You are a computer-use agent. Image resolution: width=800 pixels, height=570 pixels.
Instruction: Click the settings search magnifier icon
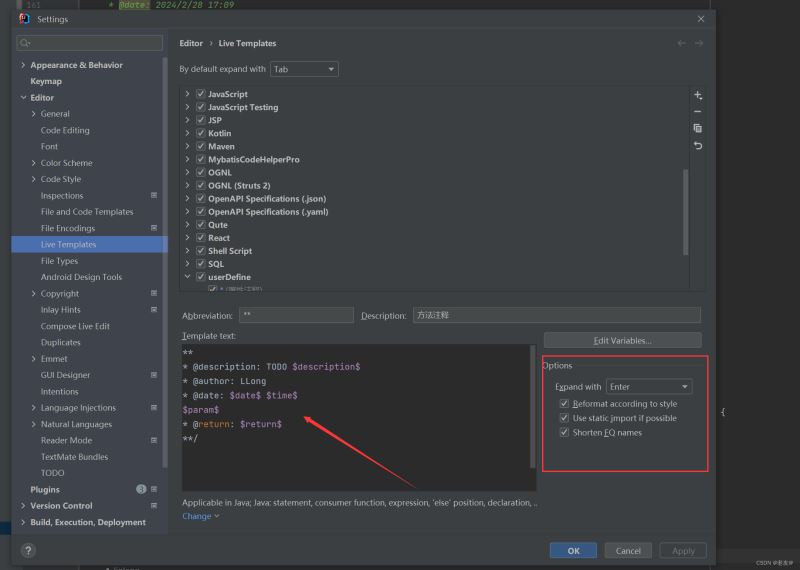click(24, 43)
